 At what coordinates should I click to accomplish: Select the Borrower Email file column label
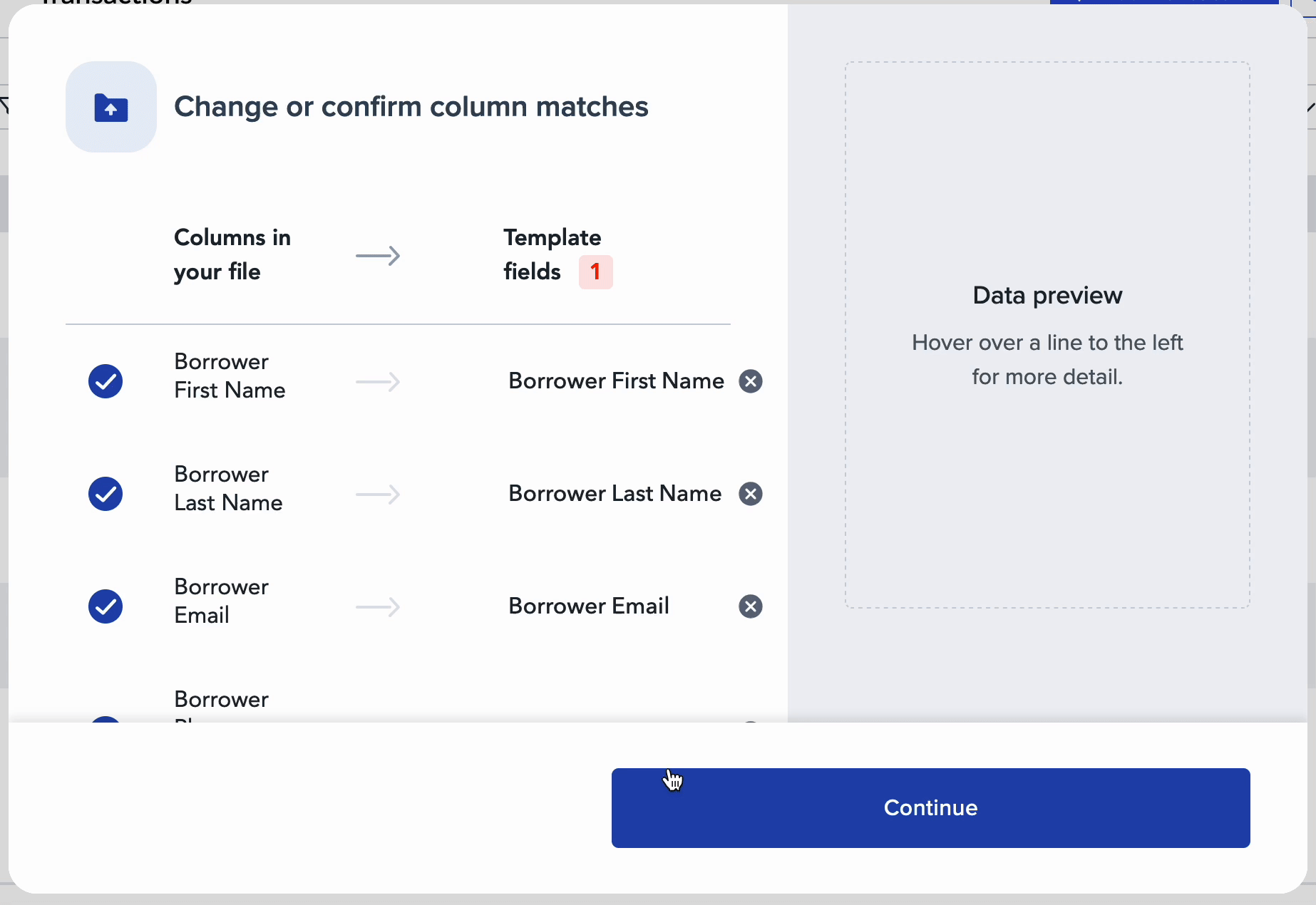pos(222,601)
